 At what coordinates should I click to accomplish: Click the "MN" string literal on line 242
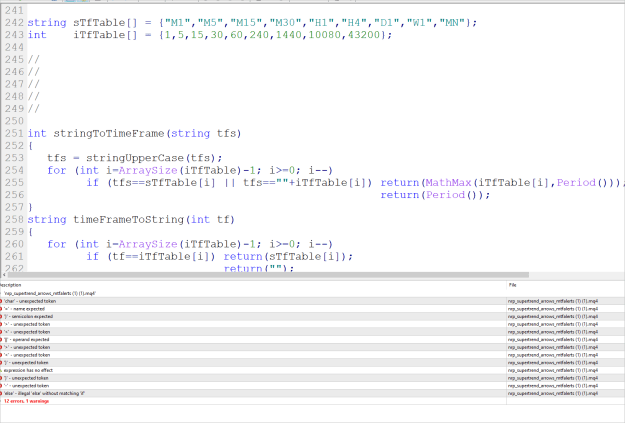coord(452,23)
